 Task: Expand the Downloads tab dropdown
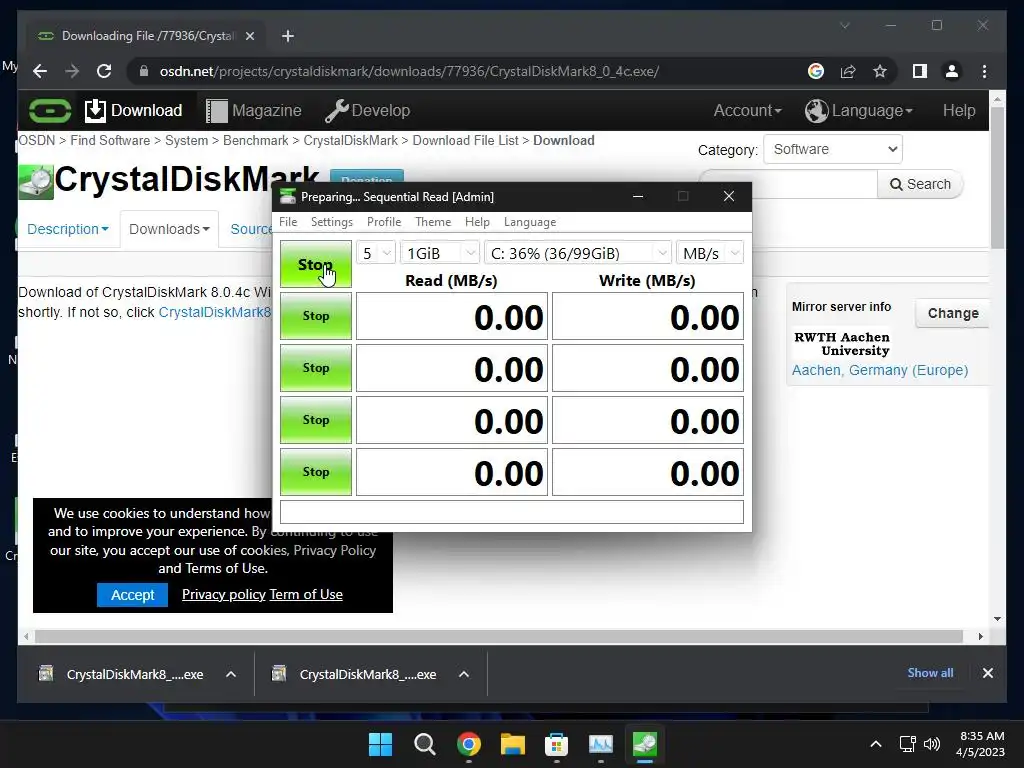(x=169, y=229)
